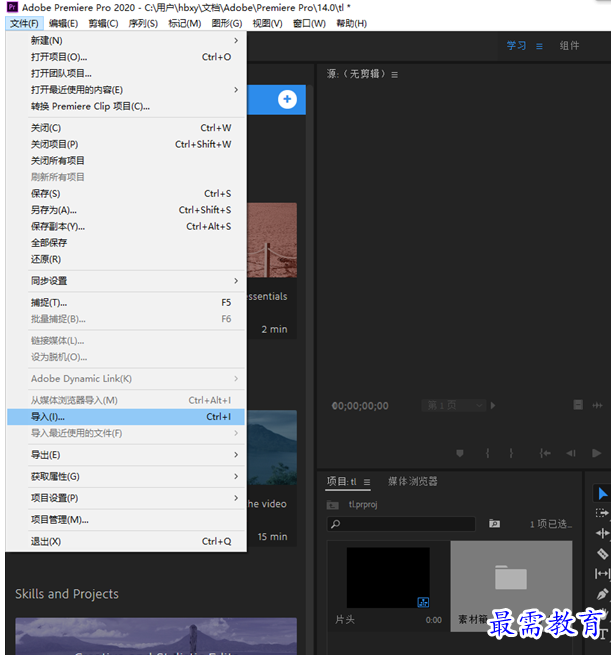Select the Ripple Edit tool
Viewport: 611px width, 655px height.
coord(602,533)
